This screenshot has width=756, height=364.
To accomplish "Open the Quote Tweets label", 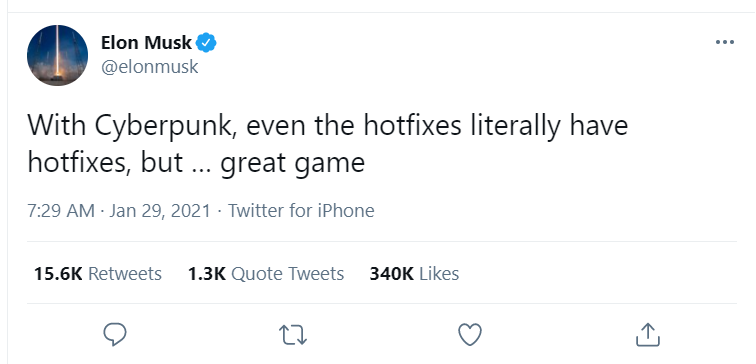I will [x=288, y=274].
